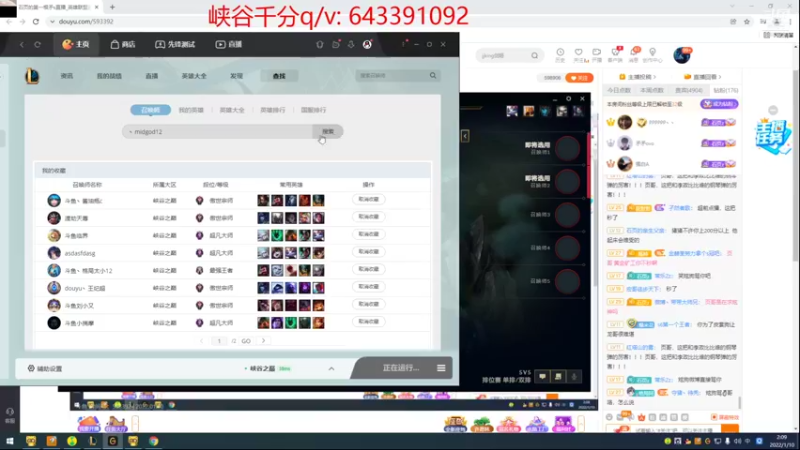Click 正在运行 game status button
The height and width of the screenshot is (450, 800).
[x=401, y=368]
